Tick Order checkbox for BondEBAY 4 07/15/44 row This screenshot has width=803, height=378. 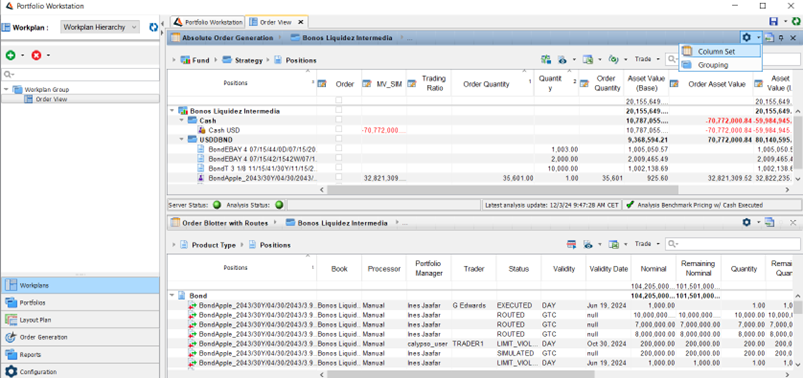[x=339, y=149]
